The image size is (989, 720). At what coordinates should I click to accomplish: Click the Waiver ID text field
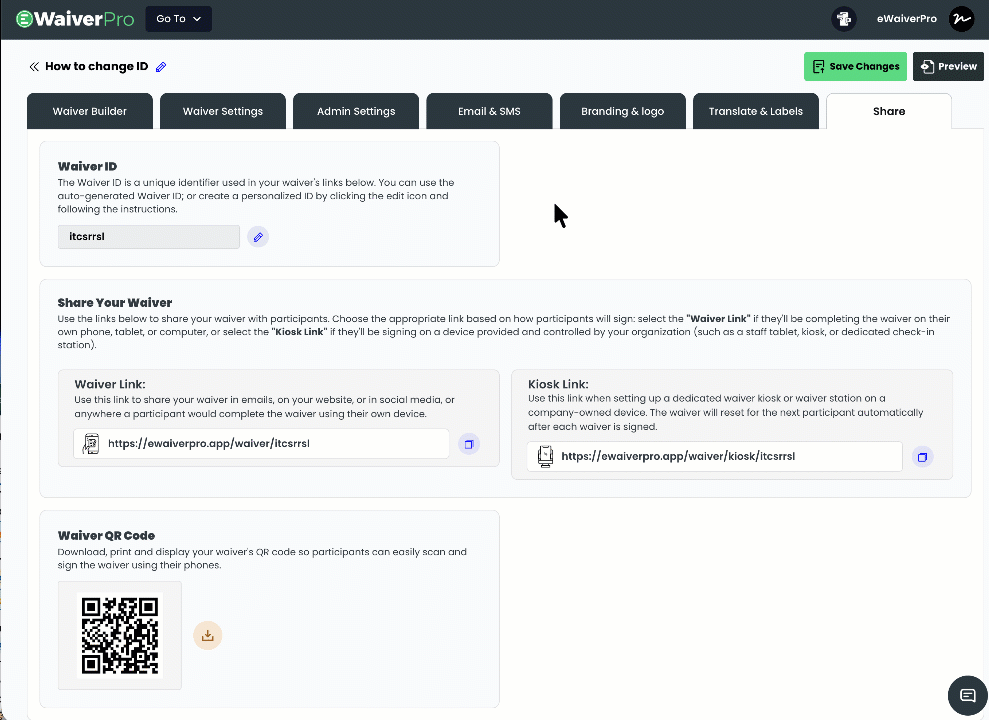tap(149, 237)
